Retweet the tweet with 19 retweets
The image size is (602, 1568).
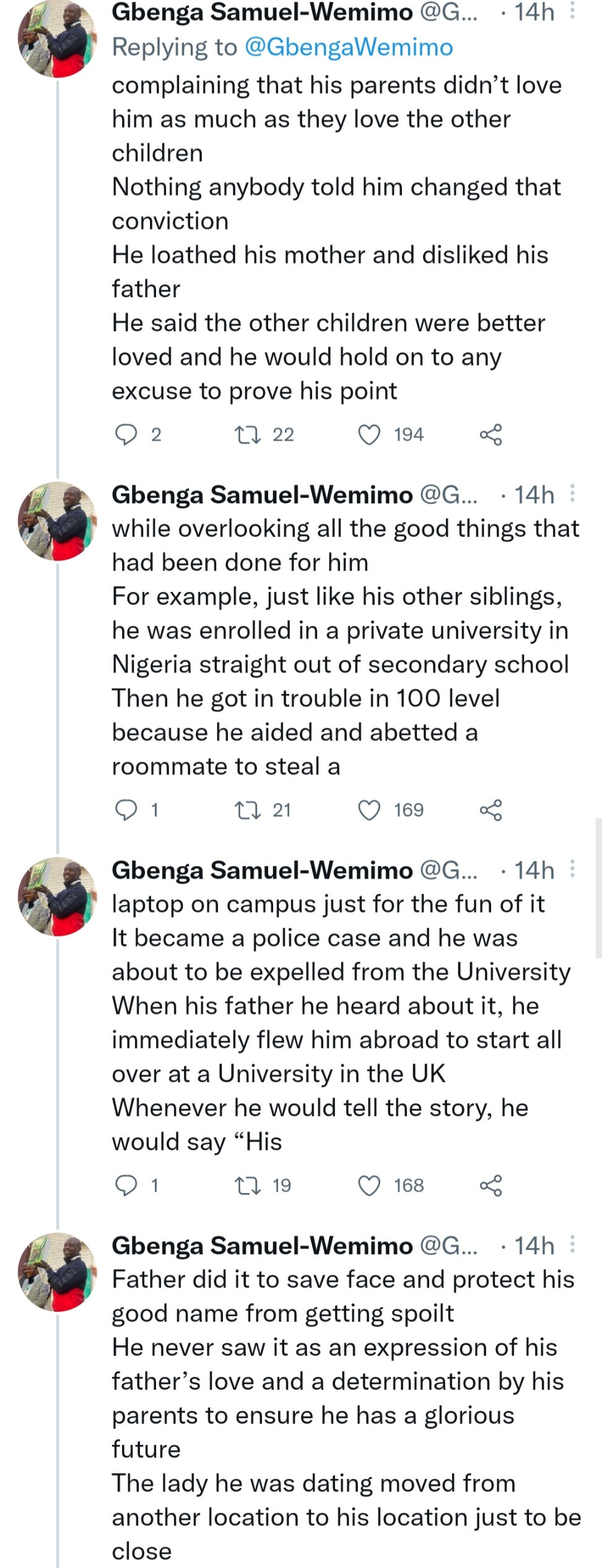pos(248,1185)
